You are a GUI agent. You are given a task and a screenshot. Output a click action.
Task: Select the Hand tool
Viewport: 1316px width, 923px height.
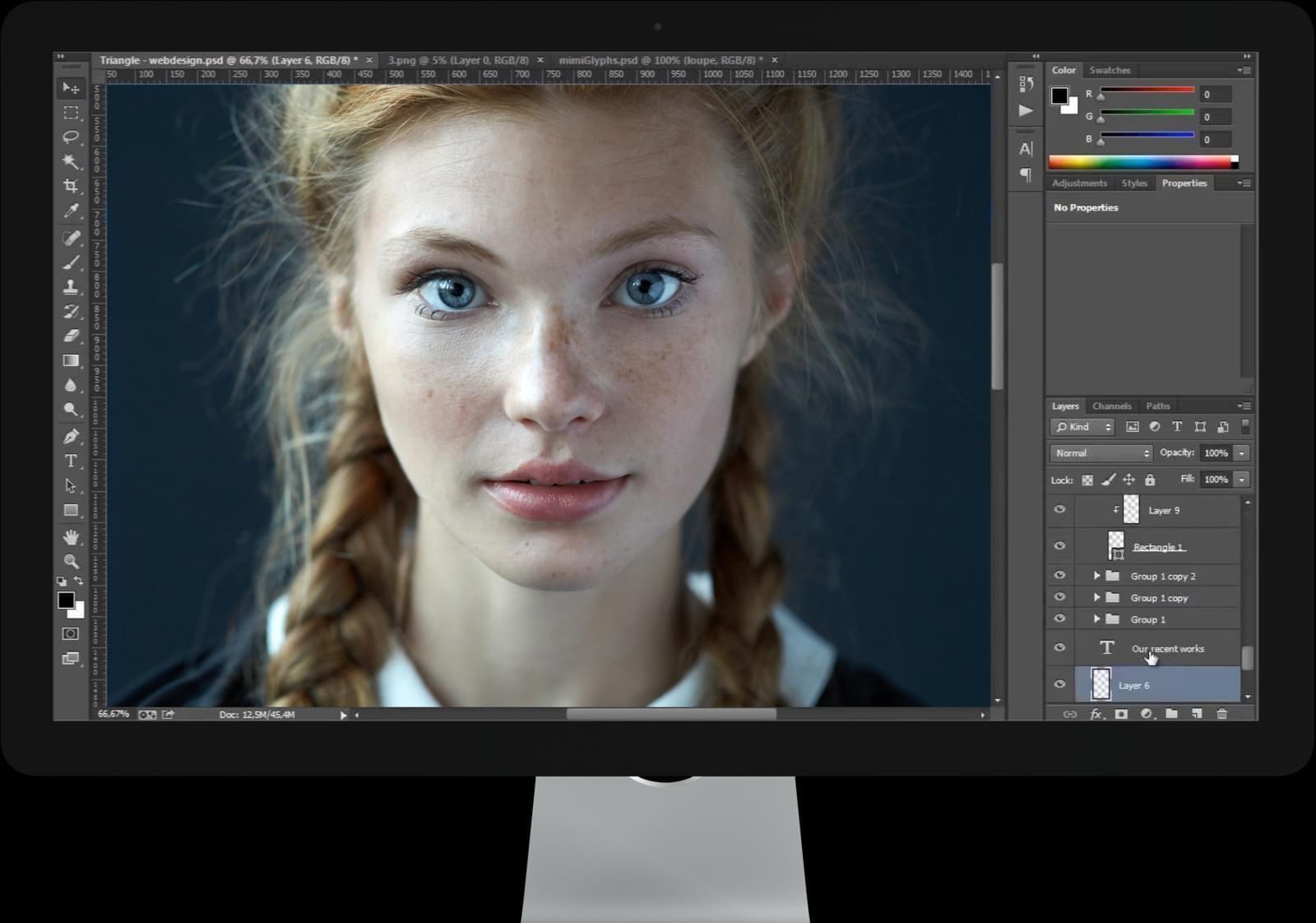71,537
